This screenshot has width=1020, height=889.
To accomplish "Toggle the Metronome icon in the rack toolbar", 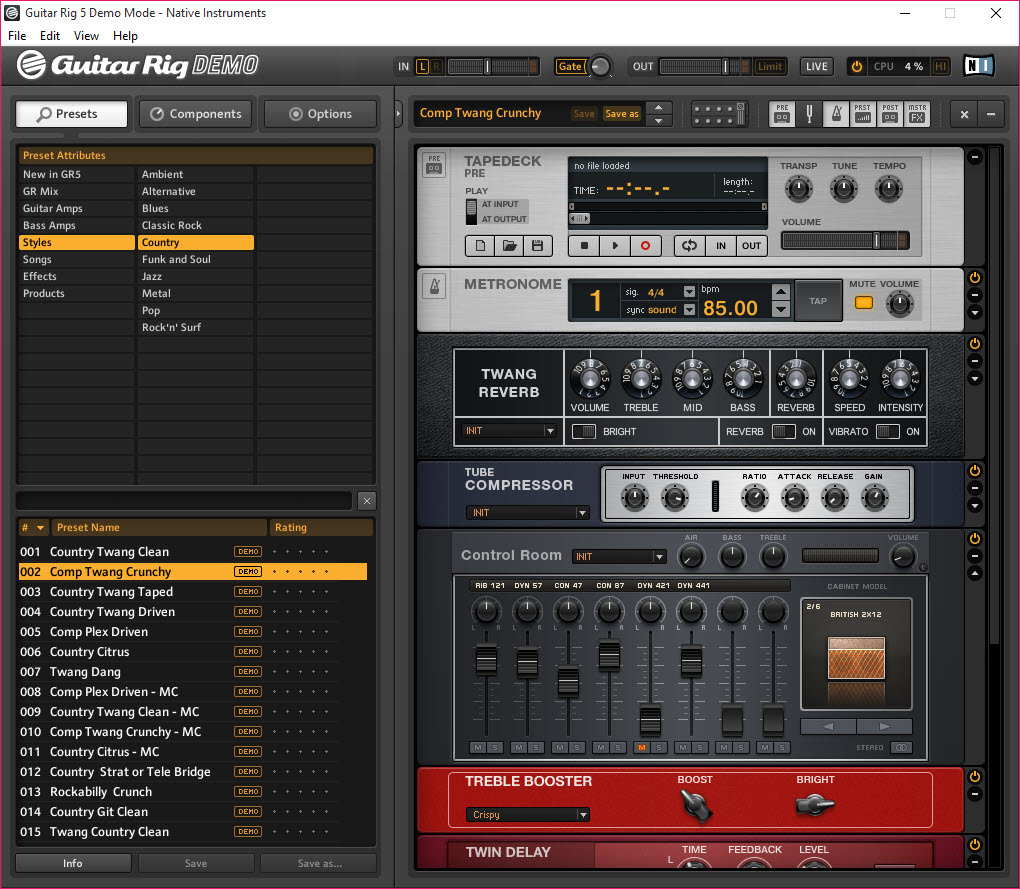I will pos(836,114).
